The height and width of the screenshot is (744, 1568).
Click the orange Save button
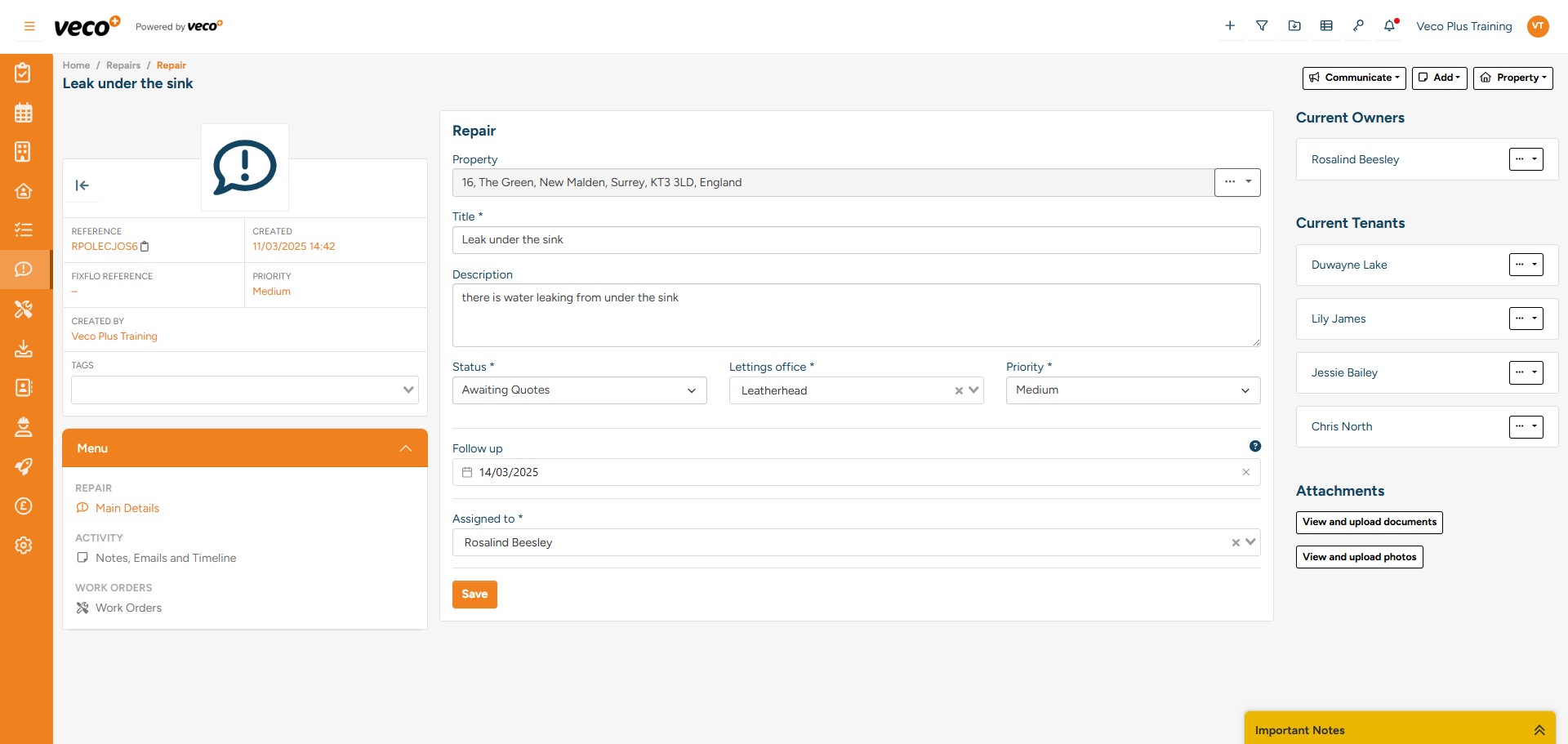pos(474,595)
